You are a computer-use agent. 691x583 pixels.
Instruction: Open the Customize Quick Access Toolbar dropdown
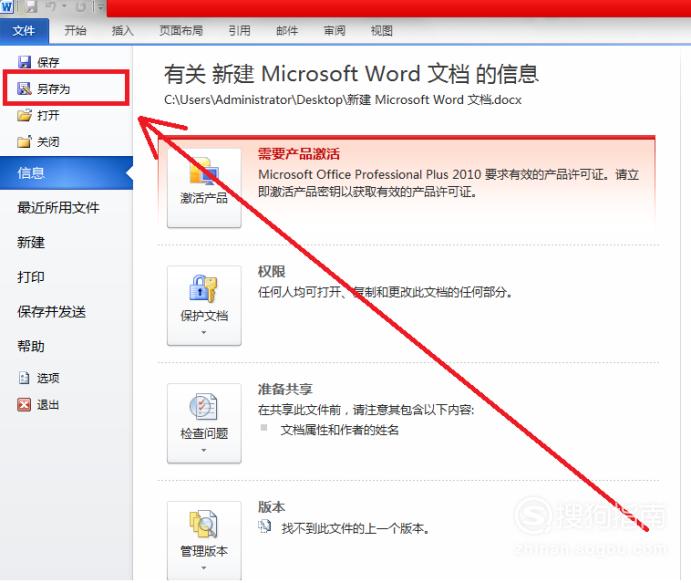pyautogui.click(x=100, y=7)
